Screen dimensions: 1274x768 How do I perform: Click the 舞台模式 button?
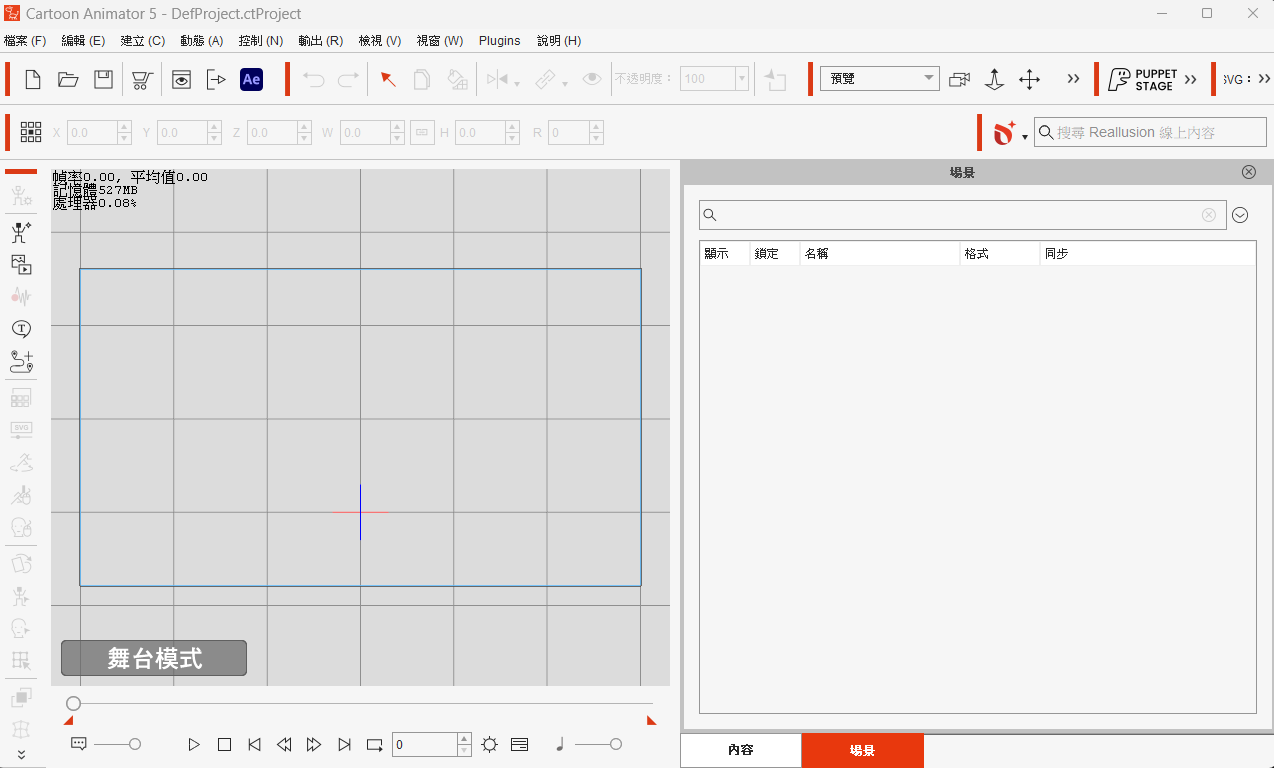point(154,658)
